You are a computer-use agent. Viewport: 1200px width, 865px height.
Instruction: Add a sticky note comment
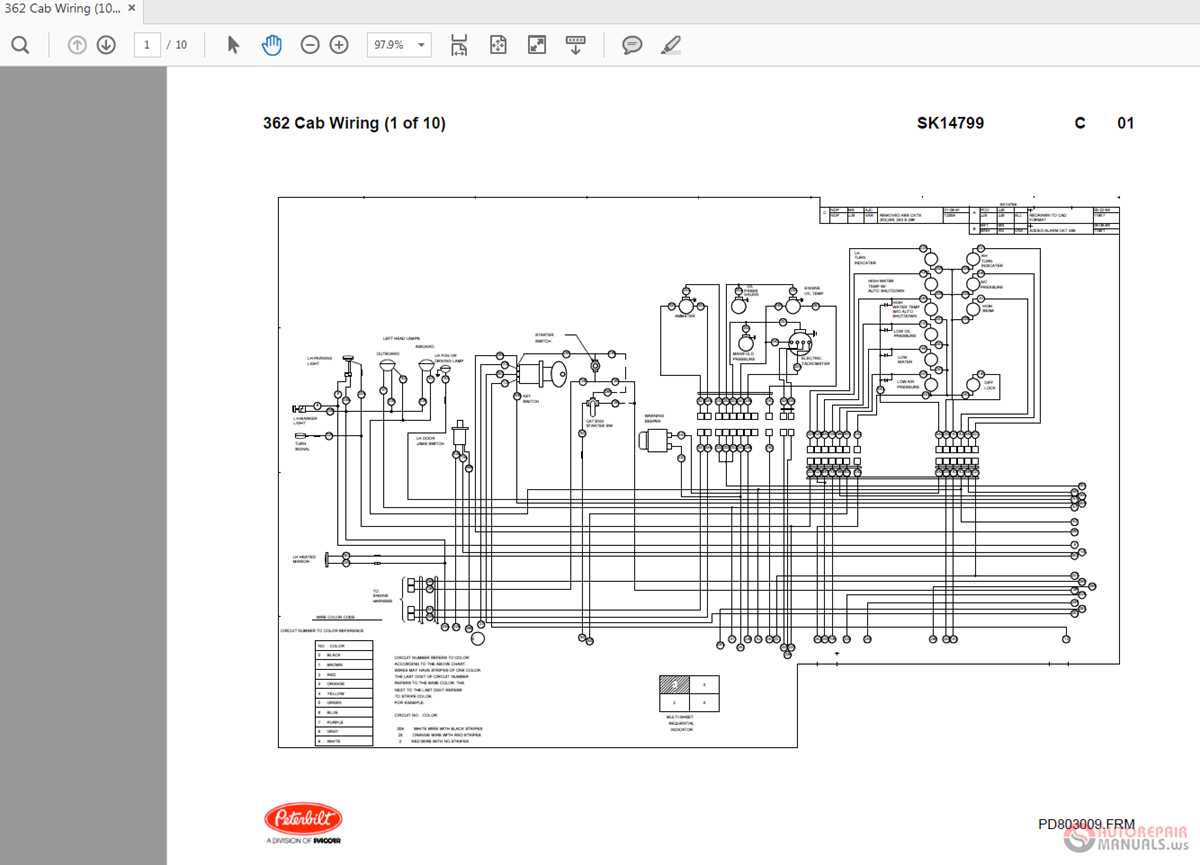pyautogui.click(x=632, y=45)
